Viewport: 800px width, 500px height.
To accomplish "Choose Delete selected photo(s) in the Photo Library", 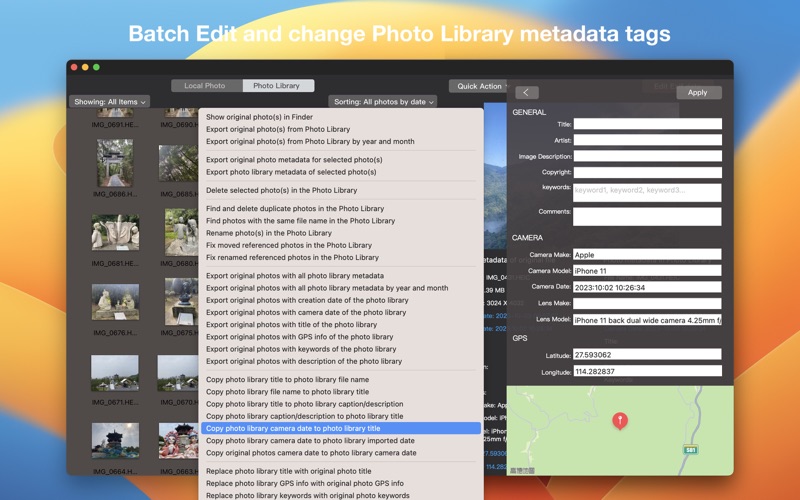I will pyautogui.click(x=341, y=190).
